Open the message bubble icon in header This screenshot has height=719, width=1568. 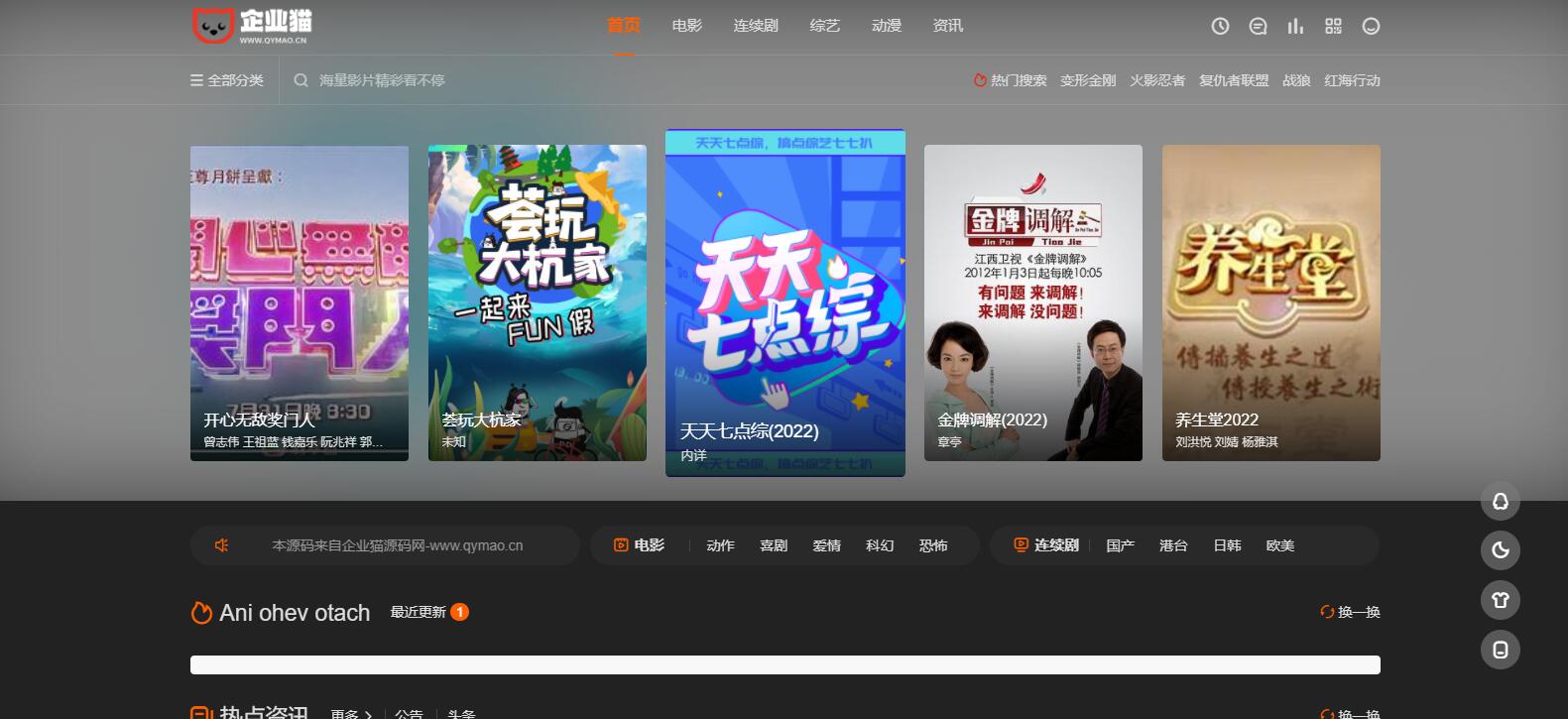[1258, 27]
